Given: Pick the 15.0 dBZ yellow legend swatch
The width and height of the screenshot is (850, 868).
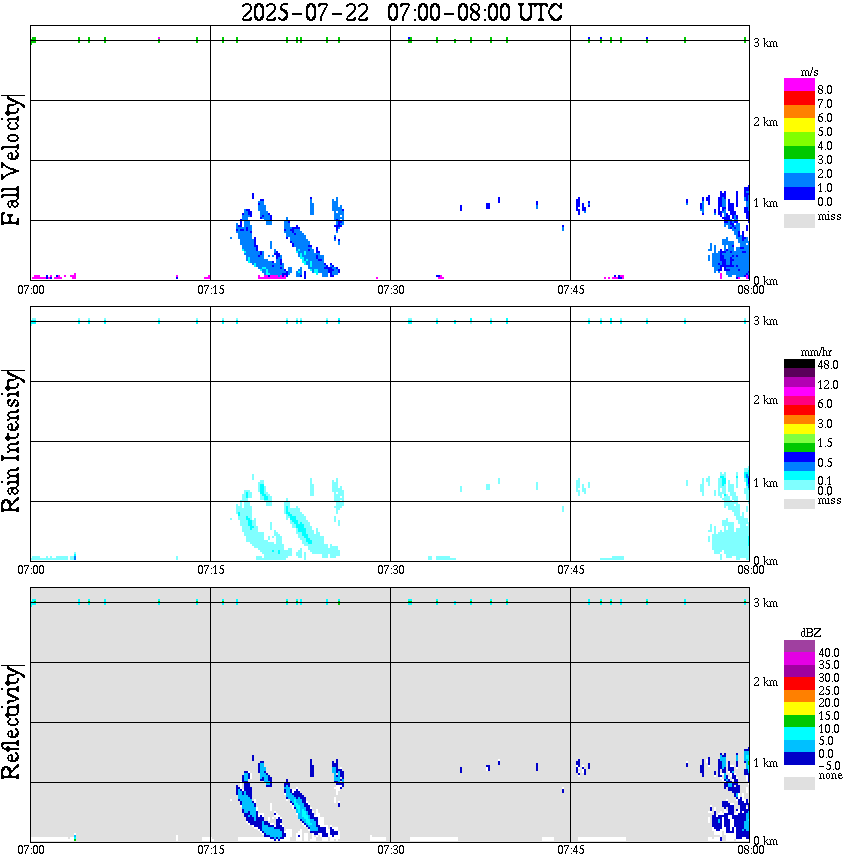Looking at the screenshot, I should 799,709.
